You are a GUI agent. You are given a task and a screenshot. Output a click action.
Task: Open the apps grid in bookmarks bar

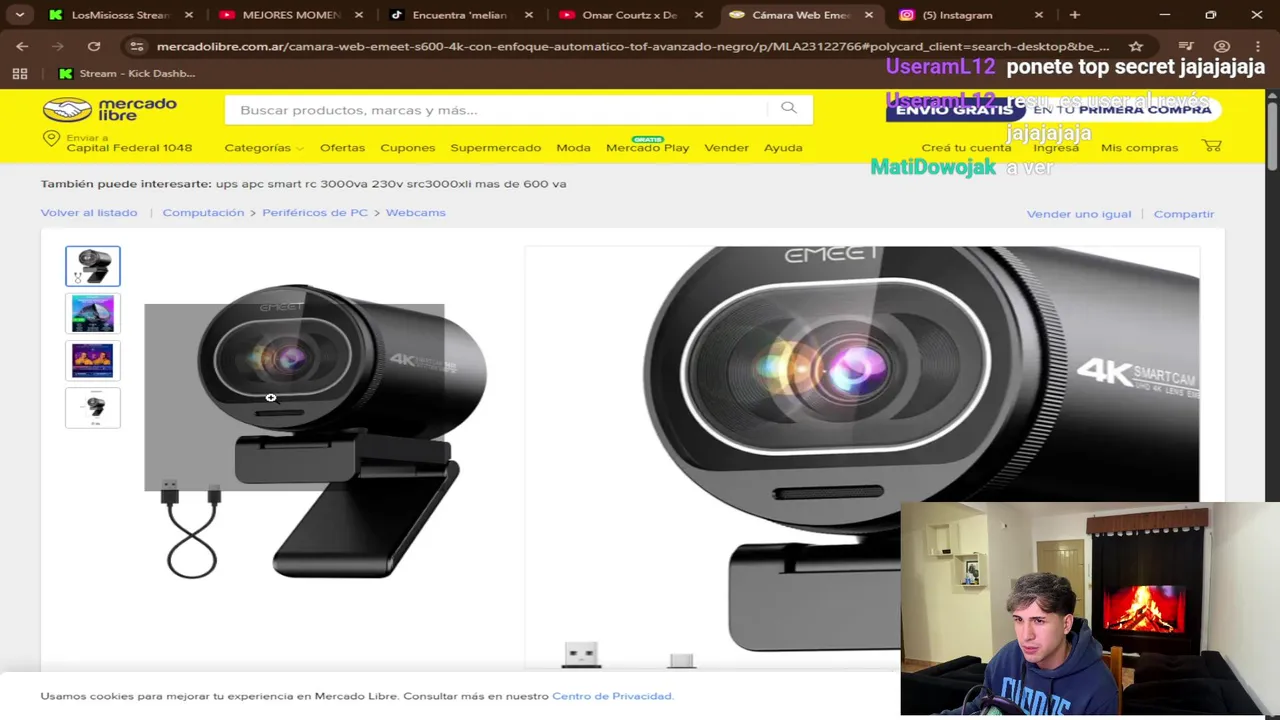click(x=20, y=73)
